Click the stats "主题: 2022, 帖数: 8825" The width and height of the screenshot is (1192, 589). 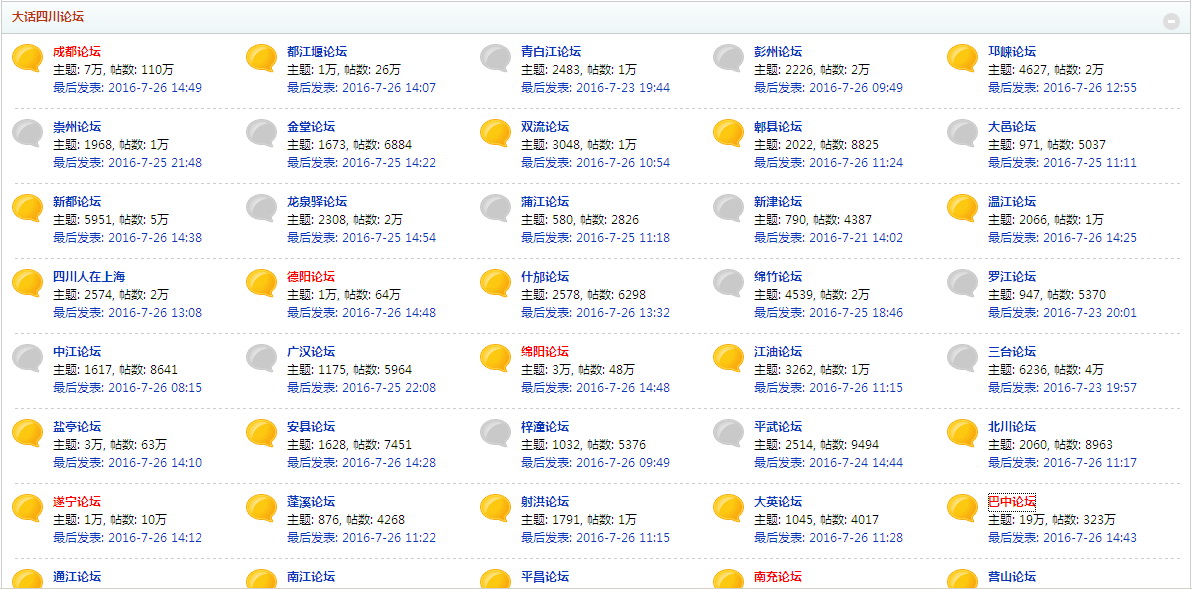point(816,144)
